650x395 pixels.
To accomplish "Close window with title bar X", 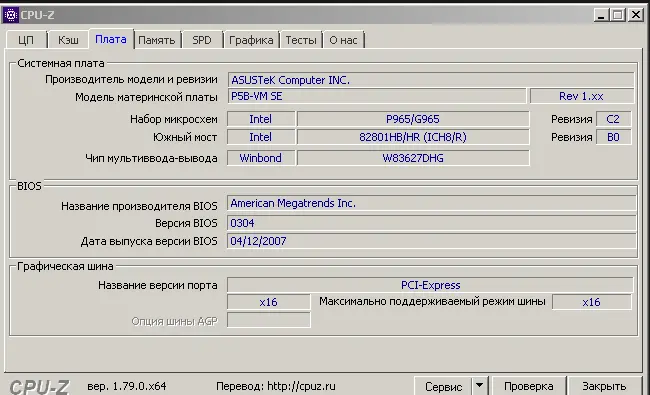I will pyautogui.click(x=635, y=15).
